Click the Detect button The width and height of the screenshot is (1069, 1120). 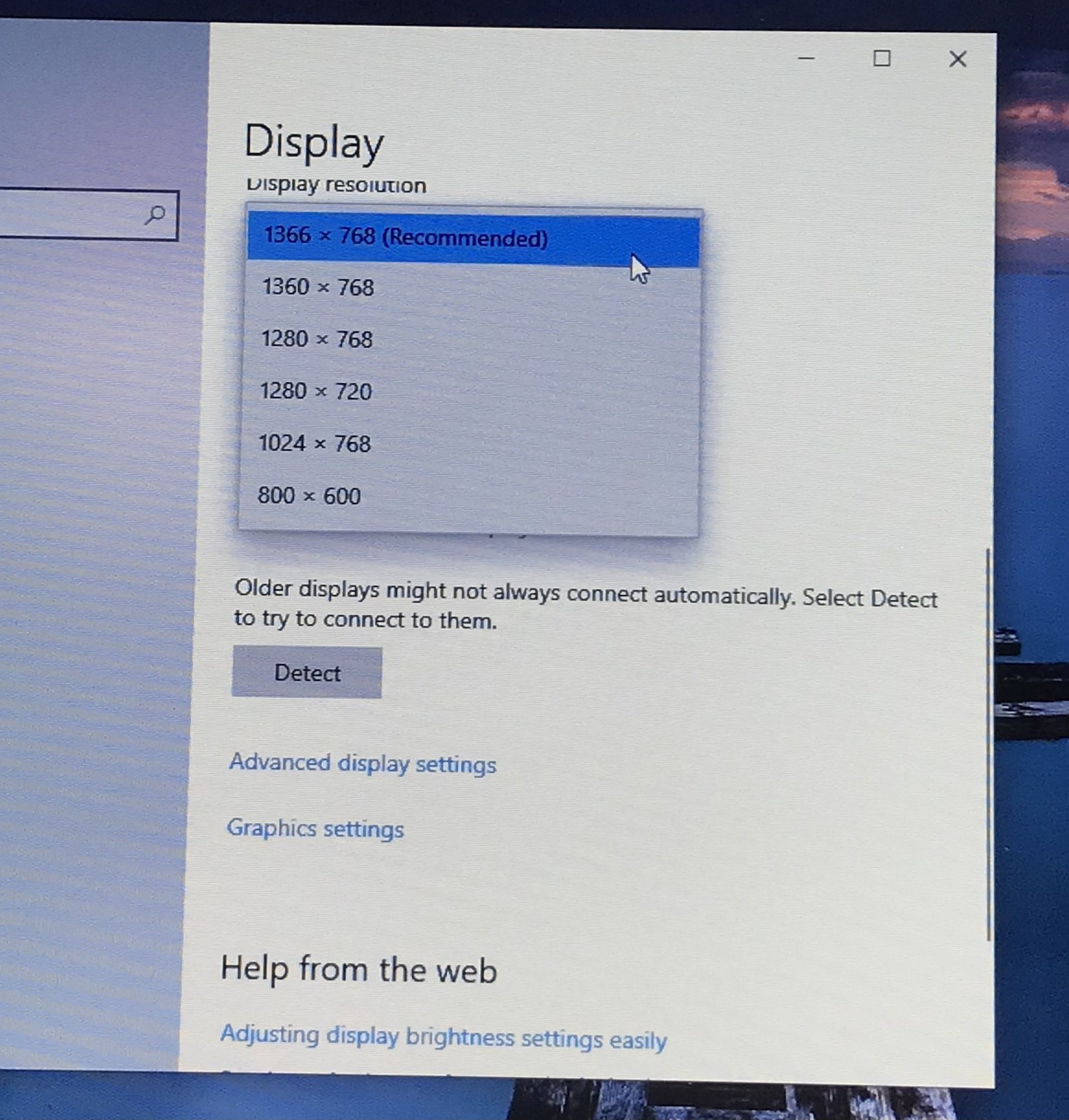[x=307, y=672]
